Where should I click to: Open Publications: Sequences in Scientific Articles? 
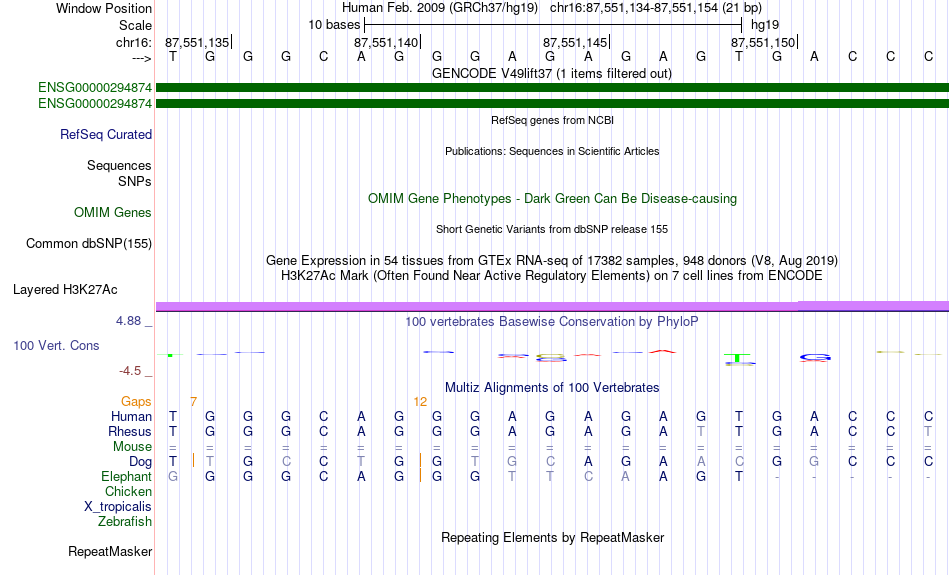(x=552, y=151)
